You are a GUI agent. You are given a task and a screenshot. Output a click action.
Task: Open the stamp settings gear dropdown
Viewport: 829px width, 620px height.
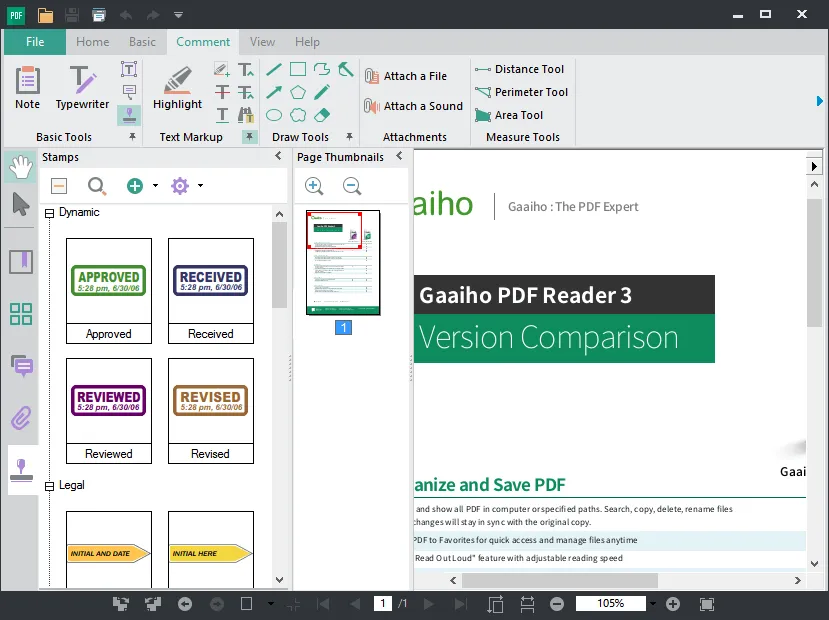point(200,186)
